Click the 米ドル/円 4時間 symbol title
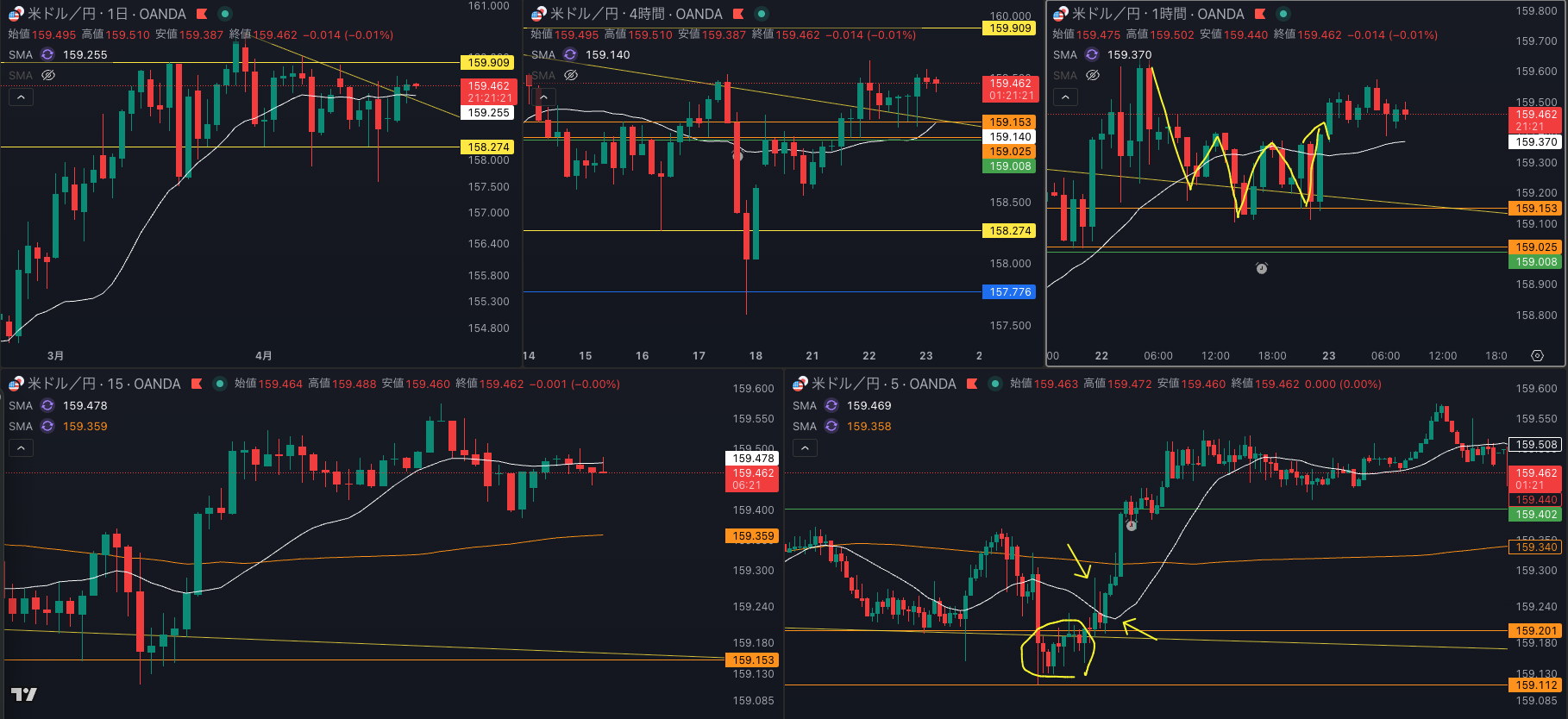 pos(636,14)
